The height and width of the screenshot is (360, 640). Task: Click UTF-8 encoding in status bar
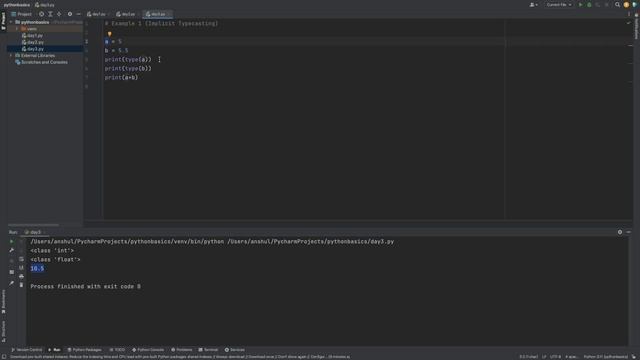556,357
